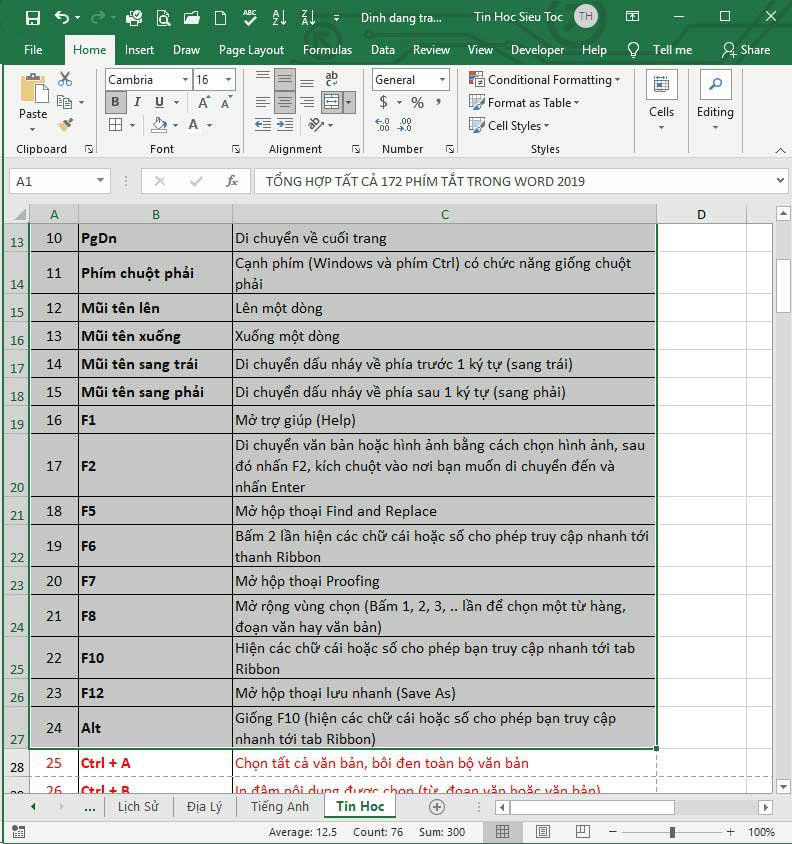The width and height of the screenshot is (792, 844).
Task: Open Cell Styles gallery
Action: tap(509, 125)
